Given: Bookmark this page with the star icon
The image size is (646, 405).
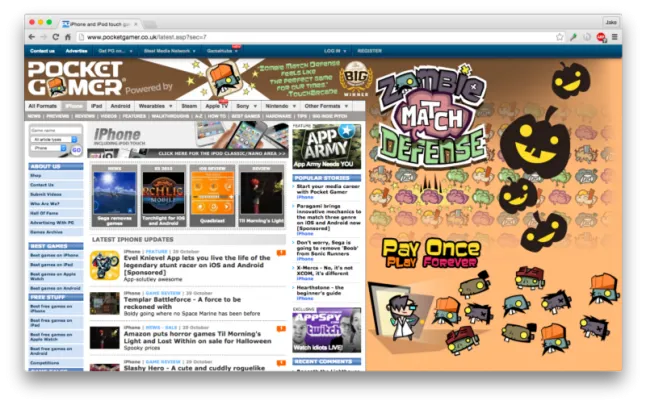Looking at the screenshot, I should coord(559,37).
